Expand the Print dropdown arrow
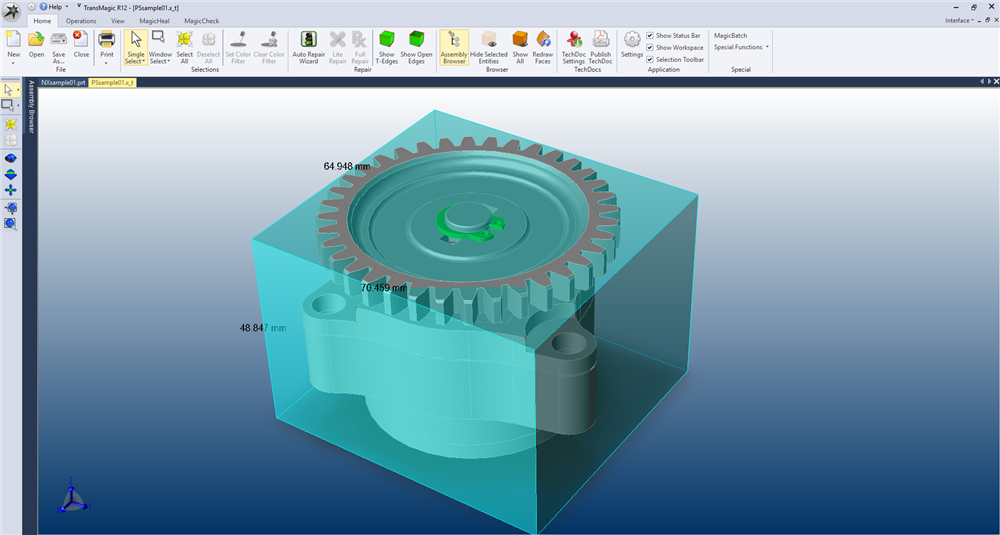 pyautogui.click(x=106, y=62)
